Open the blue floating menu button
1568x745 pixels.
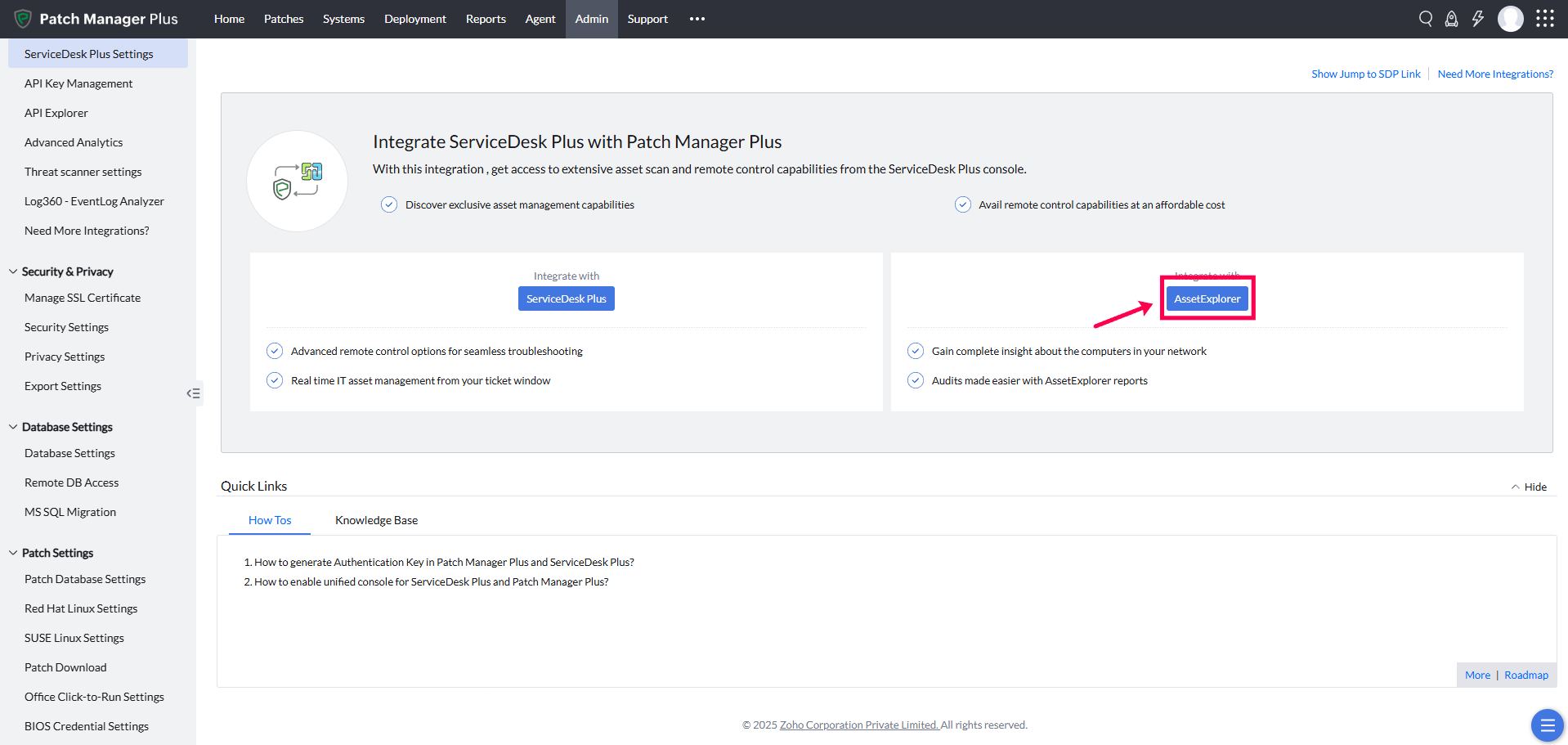coord(1547,725)
